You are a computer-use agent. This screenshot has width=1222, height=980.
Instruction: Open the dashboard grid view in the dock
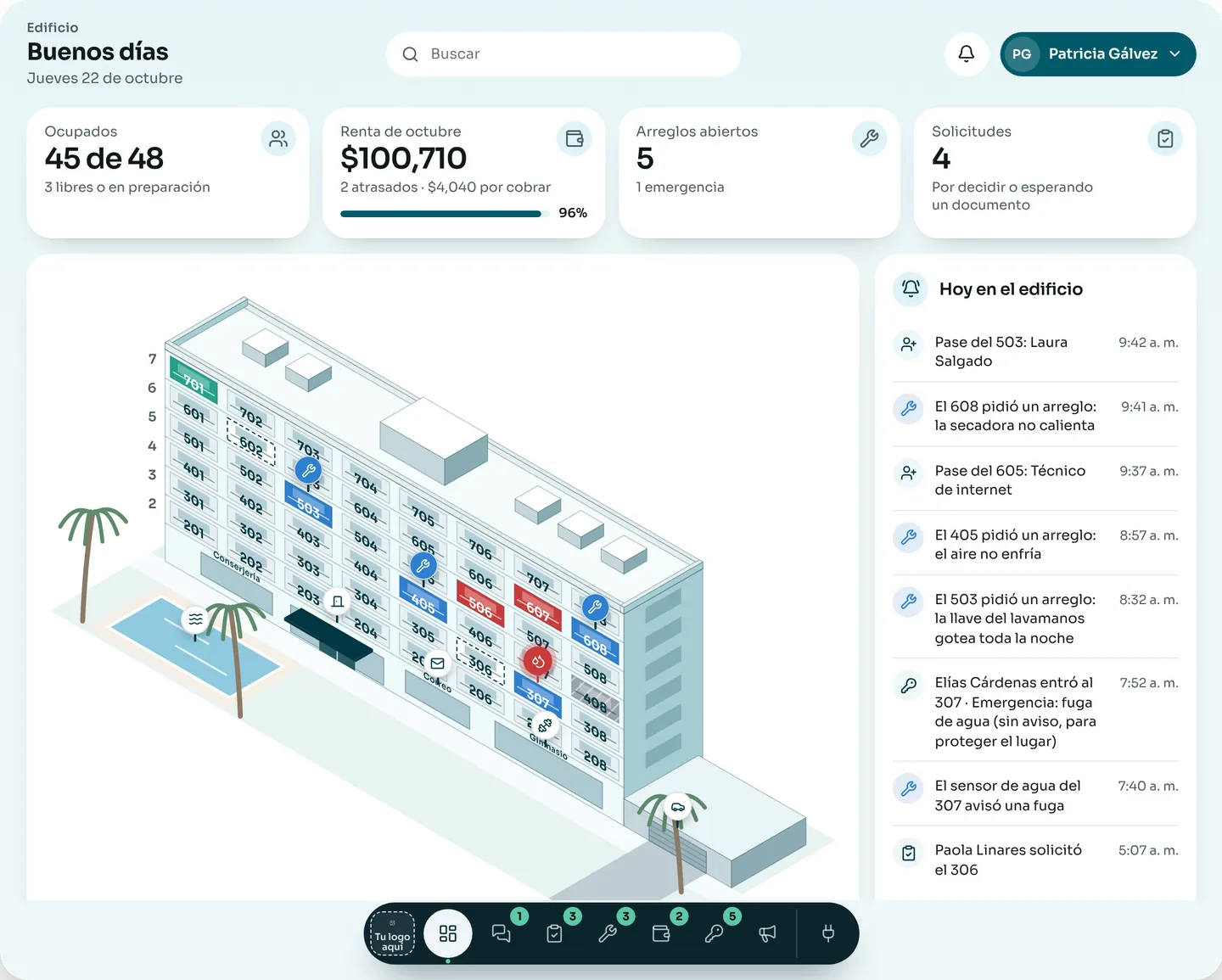click(x=448, y=933)
